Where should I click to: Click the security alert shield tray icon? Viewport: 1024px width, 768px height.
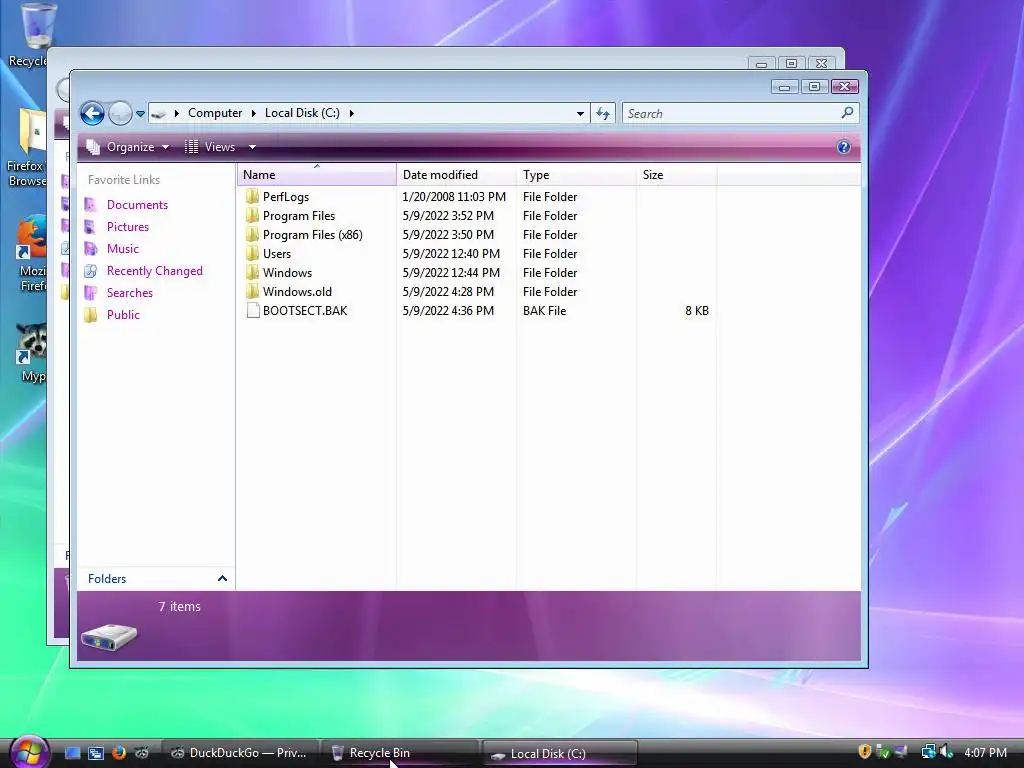click(865, 752)
